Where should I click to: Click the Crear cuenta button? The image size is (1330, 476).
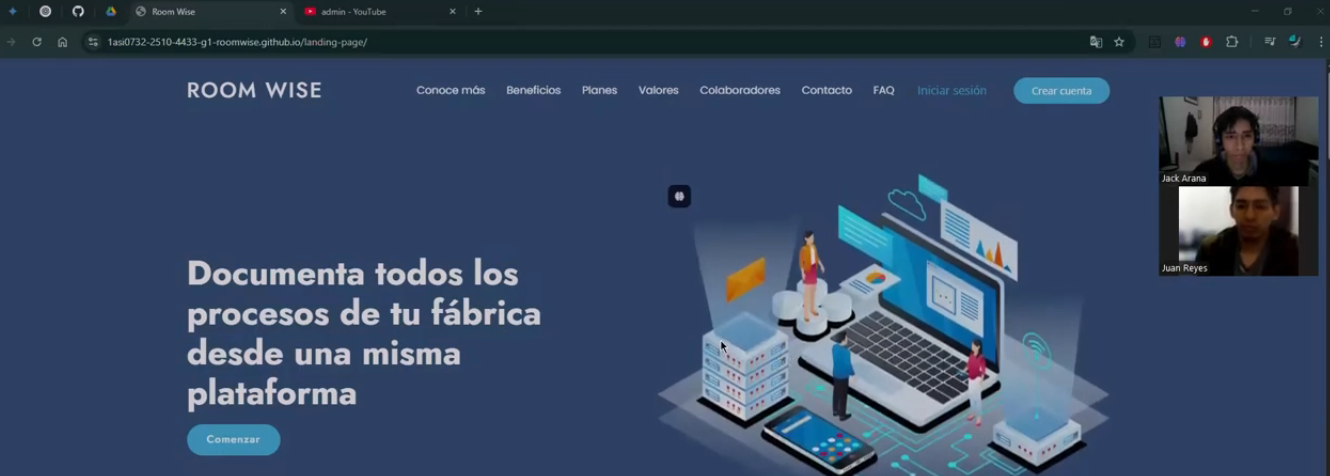point(1061,91)
